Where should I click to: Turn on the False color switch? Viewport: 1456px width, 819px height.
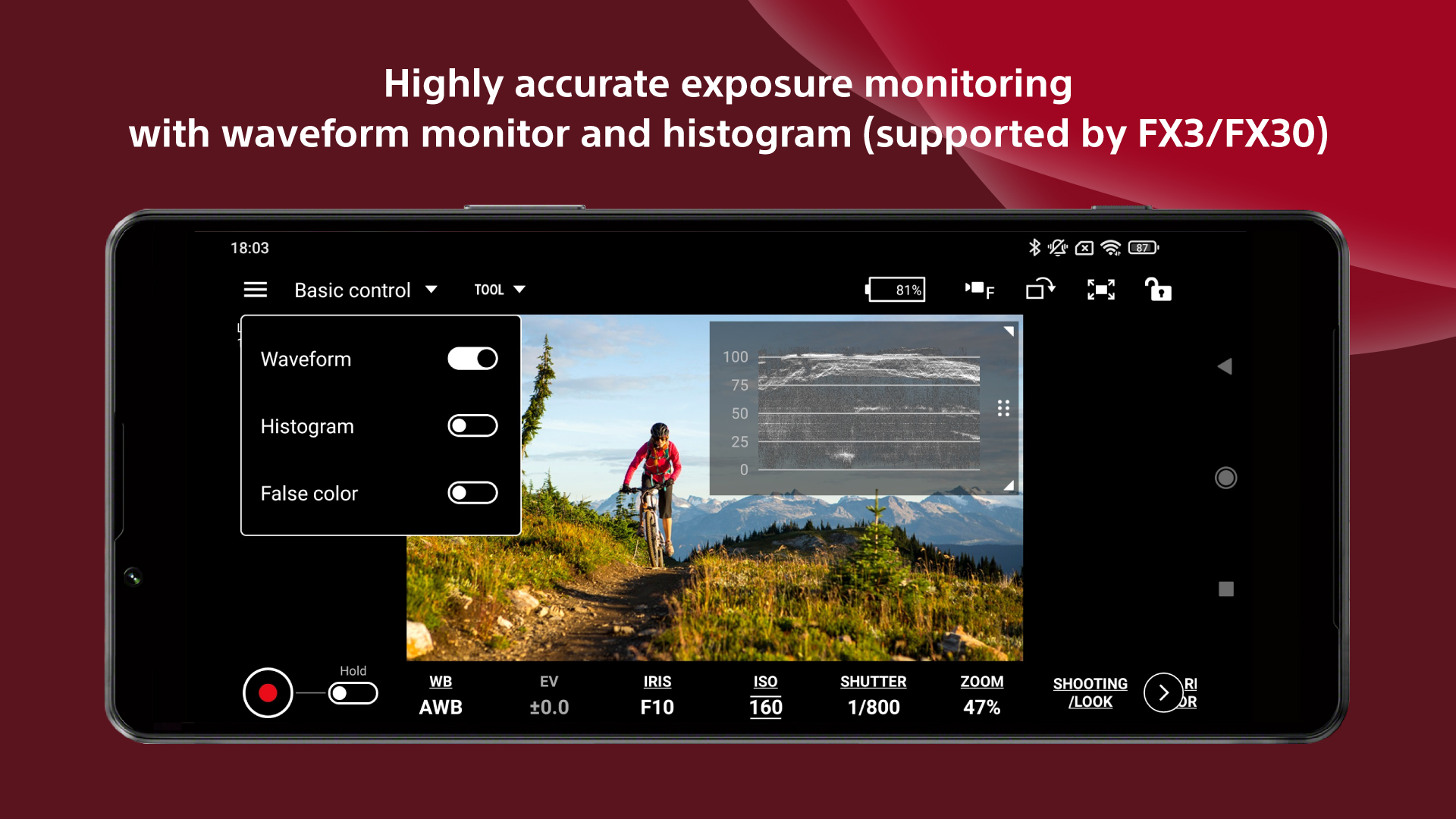472,493
